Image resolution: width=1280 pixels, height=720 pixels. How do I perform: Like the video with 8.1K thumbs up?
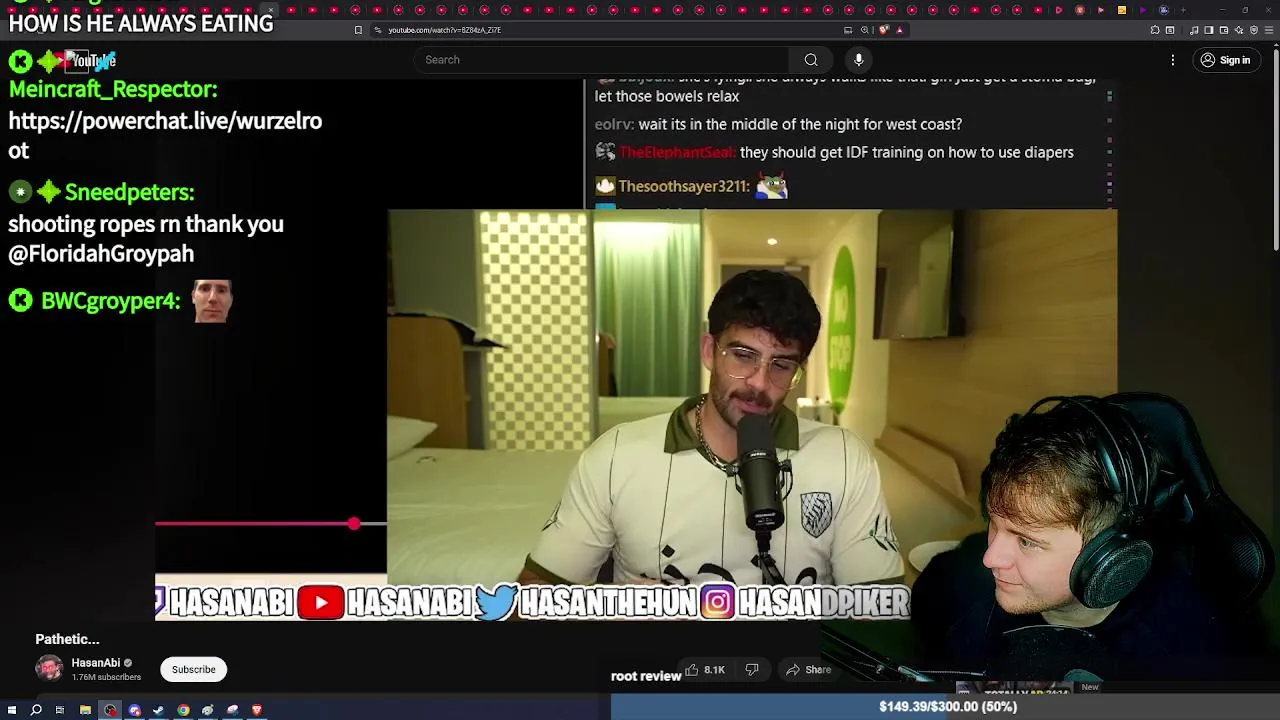(705, 670)
